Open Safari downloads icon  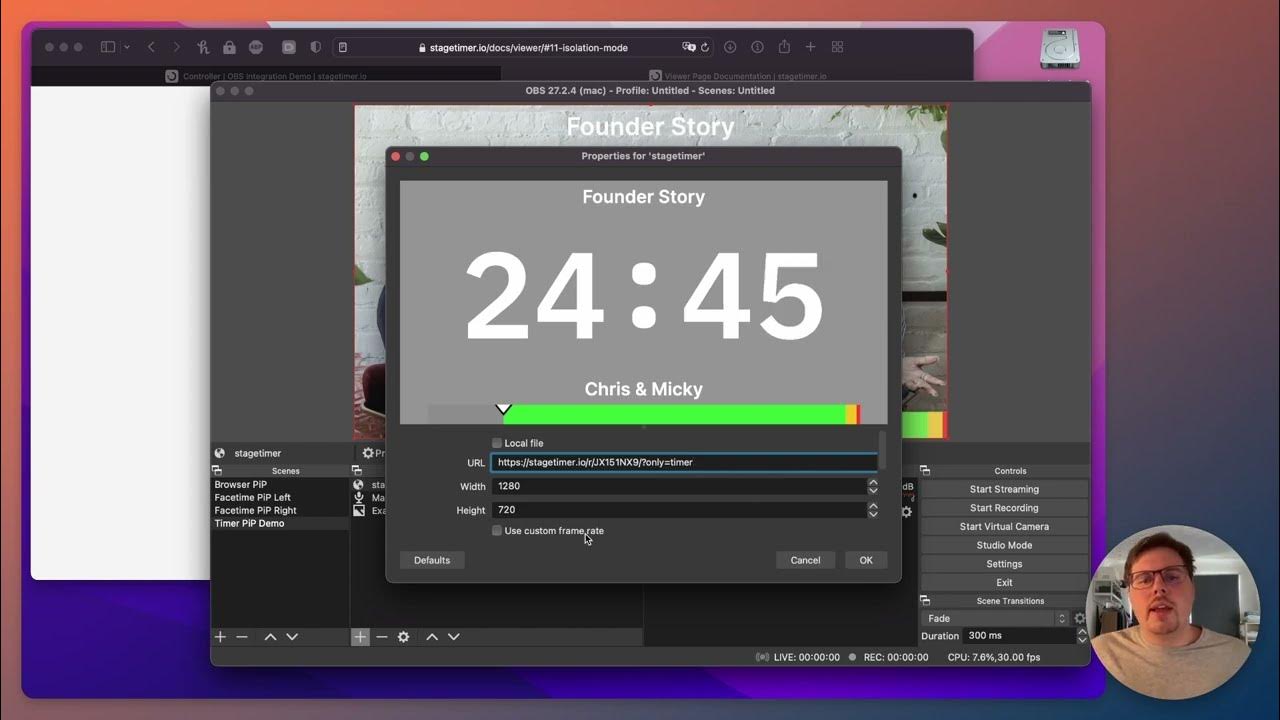[x=730, y=47]
